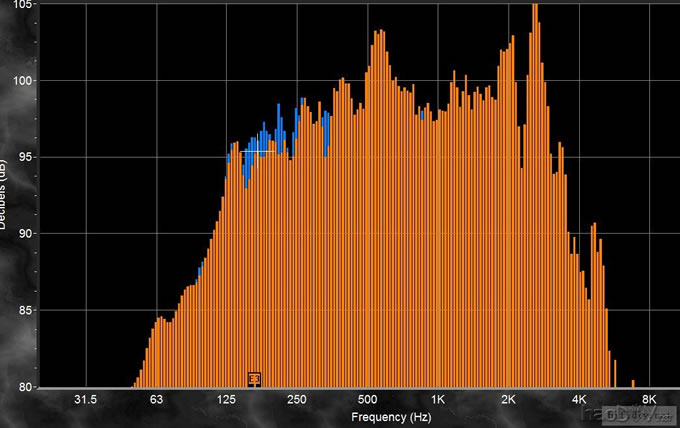Screen dimensions: 680x428
Task: Click the 1K frequency axis label
Action: 438,400
